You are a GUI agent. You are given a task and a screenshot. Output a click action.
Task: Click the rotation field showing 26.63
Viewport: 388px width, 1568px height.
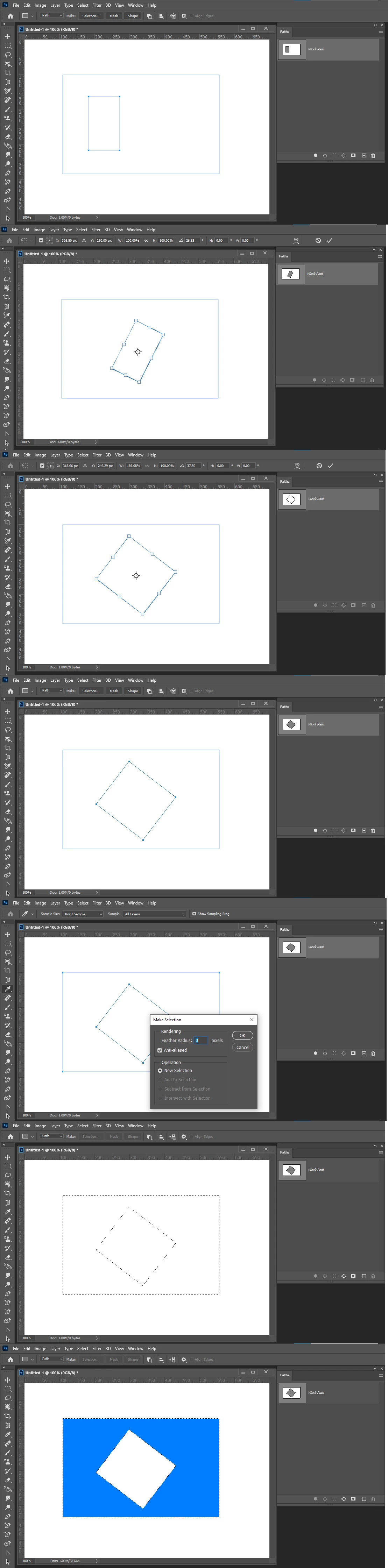pos(192,240)
